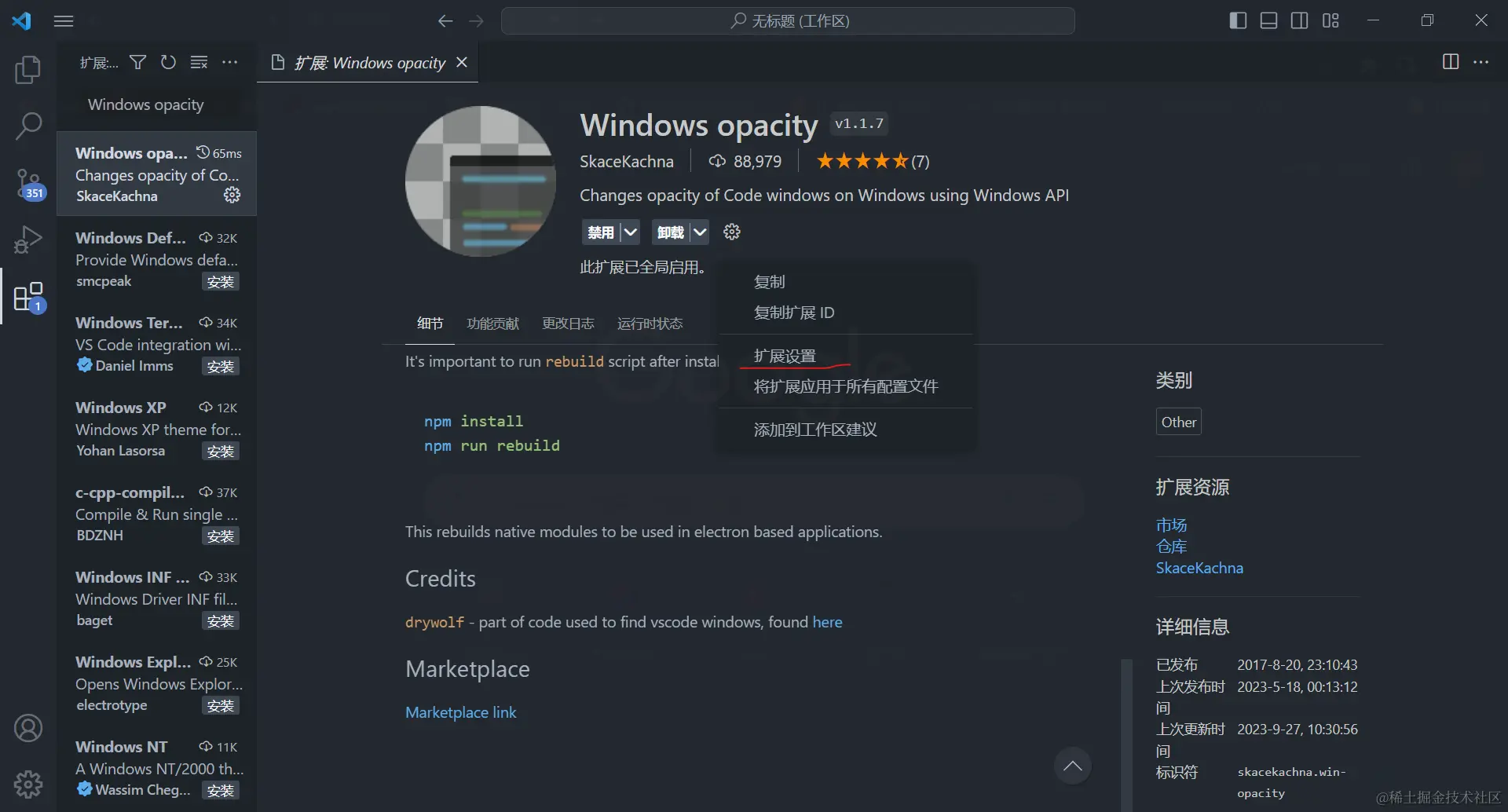Toggle bottom panel layout icon
1508x812 pixels.
point(1268,20)
